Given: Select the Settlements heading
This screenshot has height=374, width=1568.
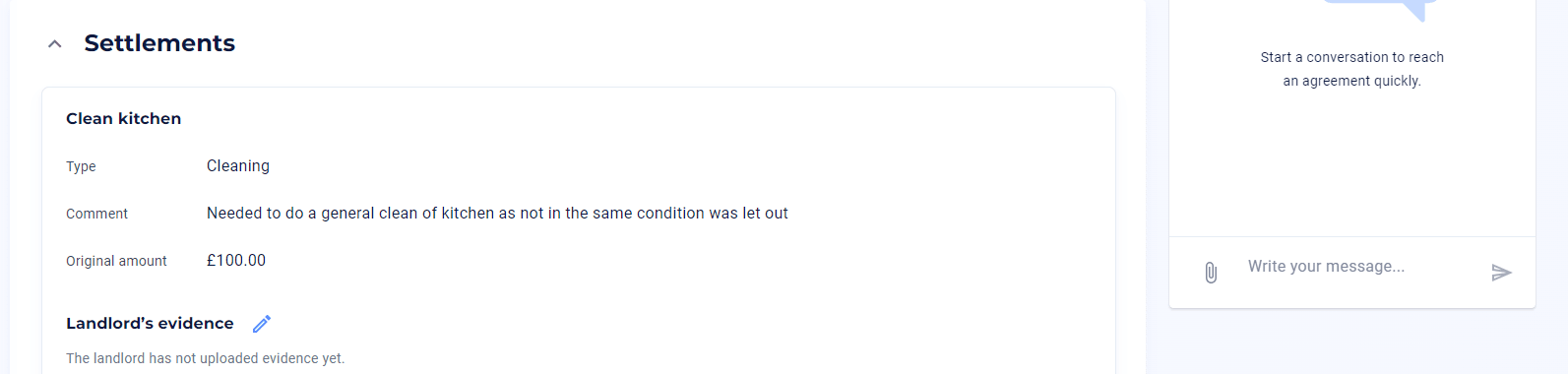Looking at the screenshot, I should click(159, 43).
